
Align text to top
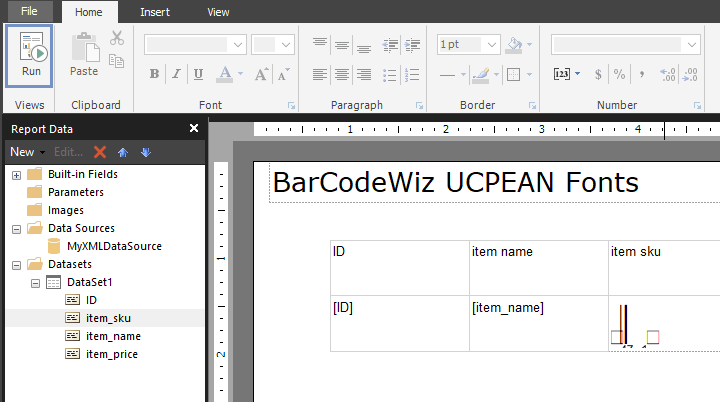(x=320, y=44)
